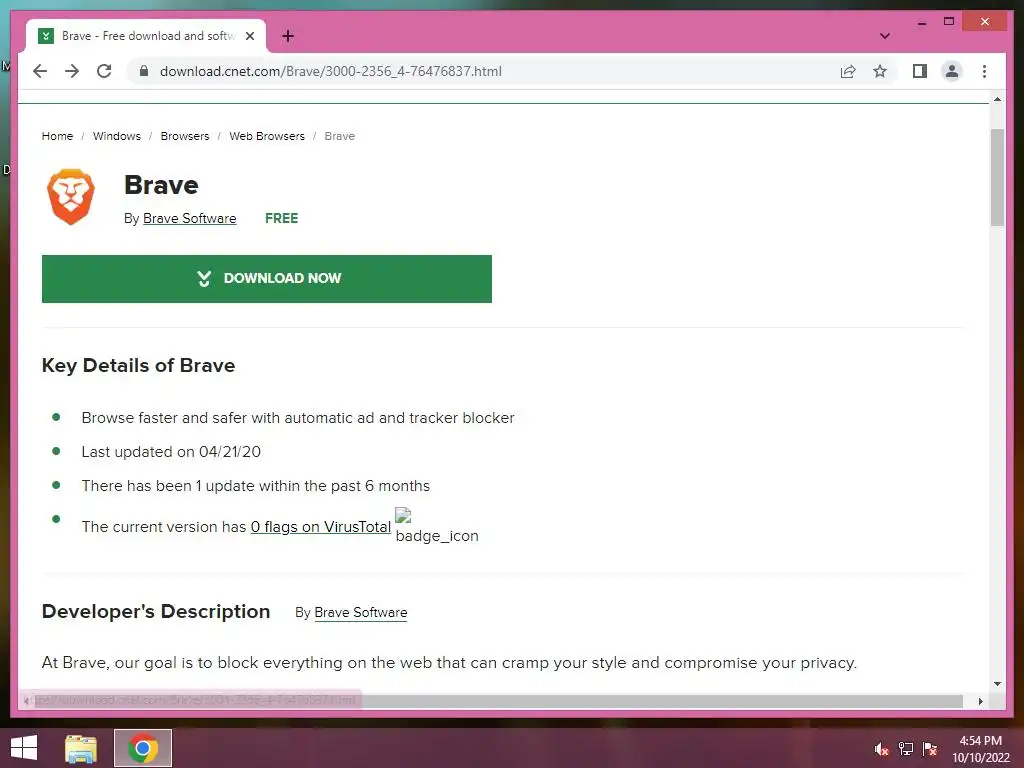The image size is (1024, 768).
Task: Minimize the Chrome window
Action: (x=921, y=22)
